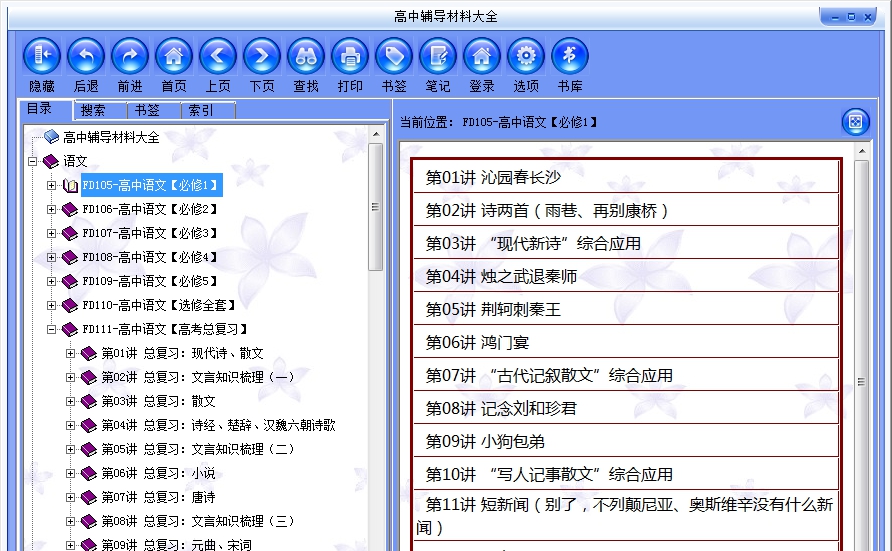The image size is (892, 551).
Task: Open the 笔记 notes icon
Action: [x=438, y=56]
